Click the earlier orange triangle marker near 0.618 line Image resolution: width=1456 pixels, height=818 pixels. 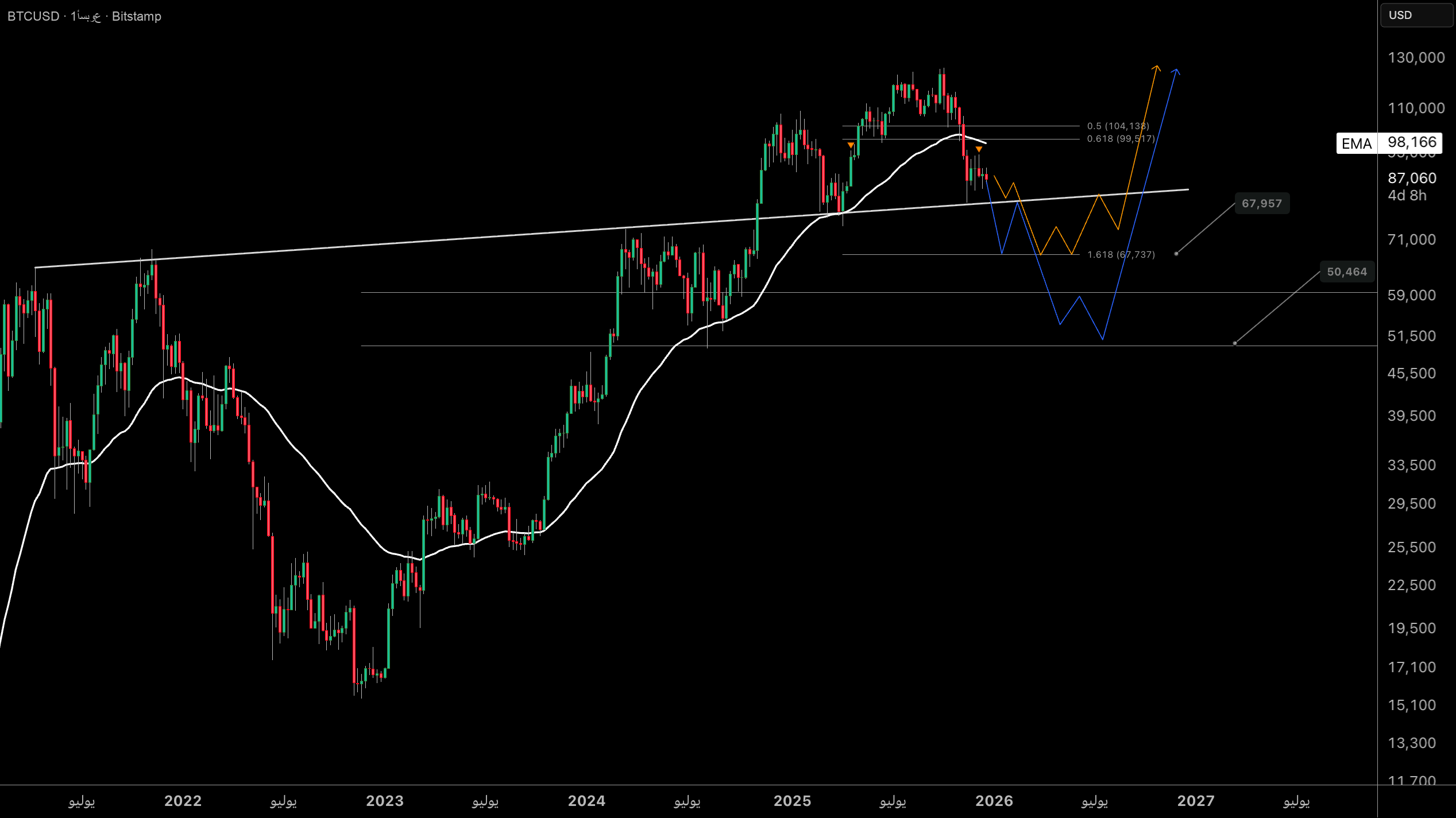pos(851,145)
